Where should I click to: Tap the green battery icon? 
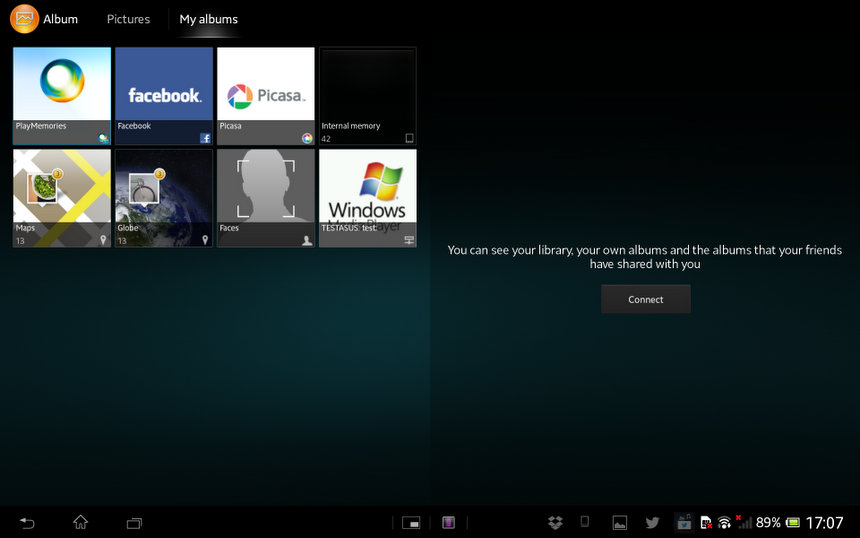pos(793,523)
